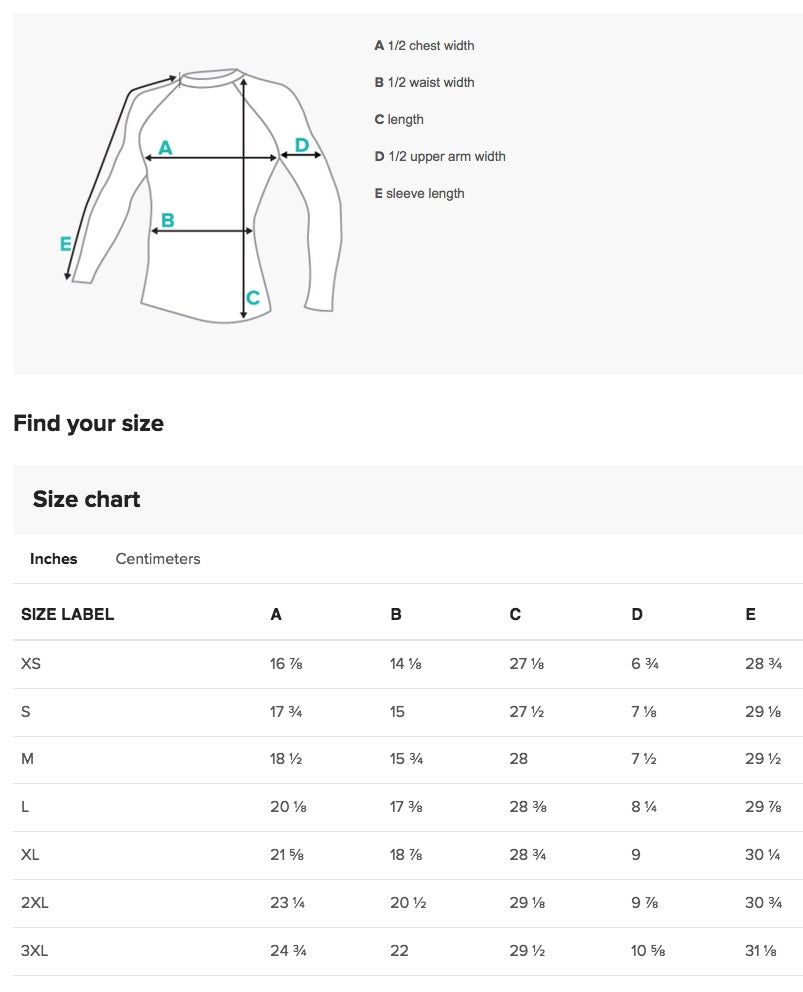The height and width of the screenshot is (992, 803).
Task: Click the teal E label beside the sleeve
Action: coord(66,243)
